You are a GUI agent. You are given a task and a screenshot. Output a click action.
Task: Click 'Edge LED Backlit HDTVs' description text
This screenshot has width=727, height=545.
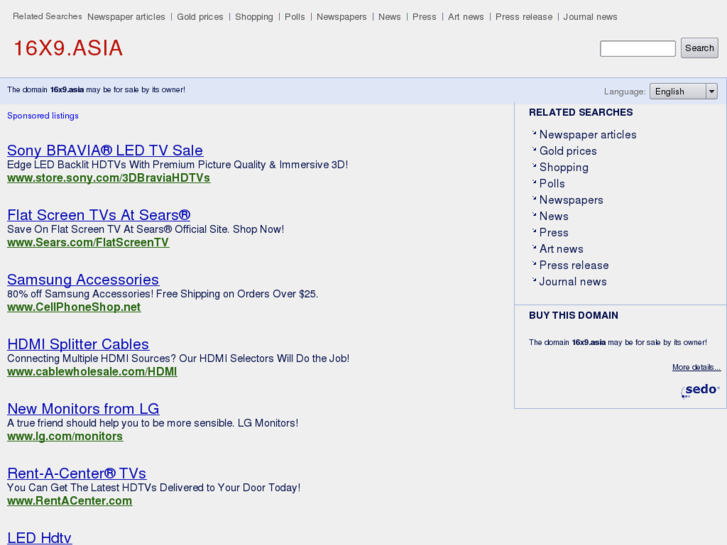point(178,165)
